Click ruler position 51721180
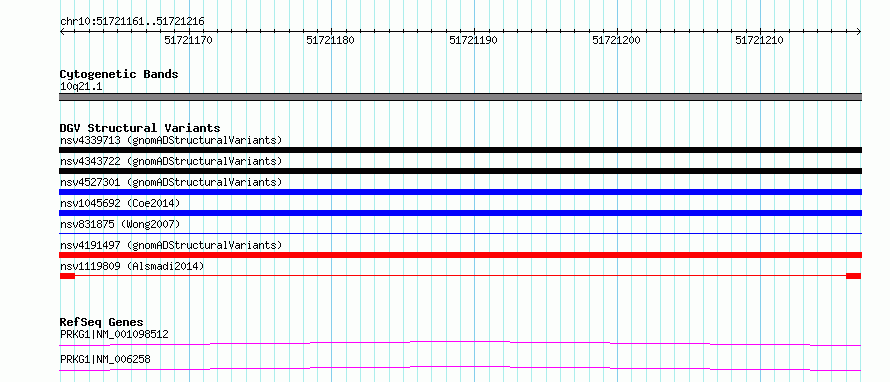 (x=330, y=40)
